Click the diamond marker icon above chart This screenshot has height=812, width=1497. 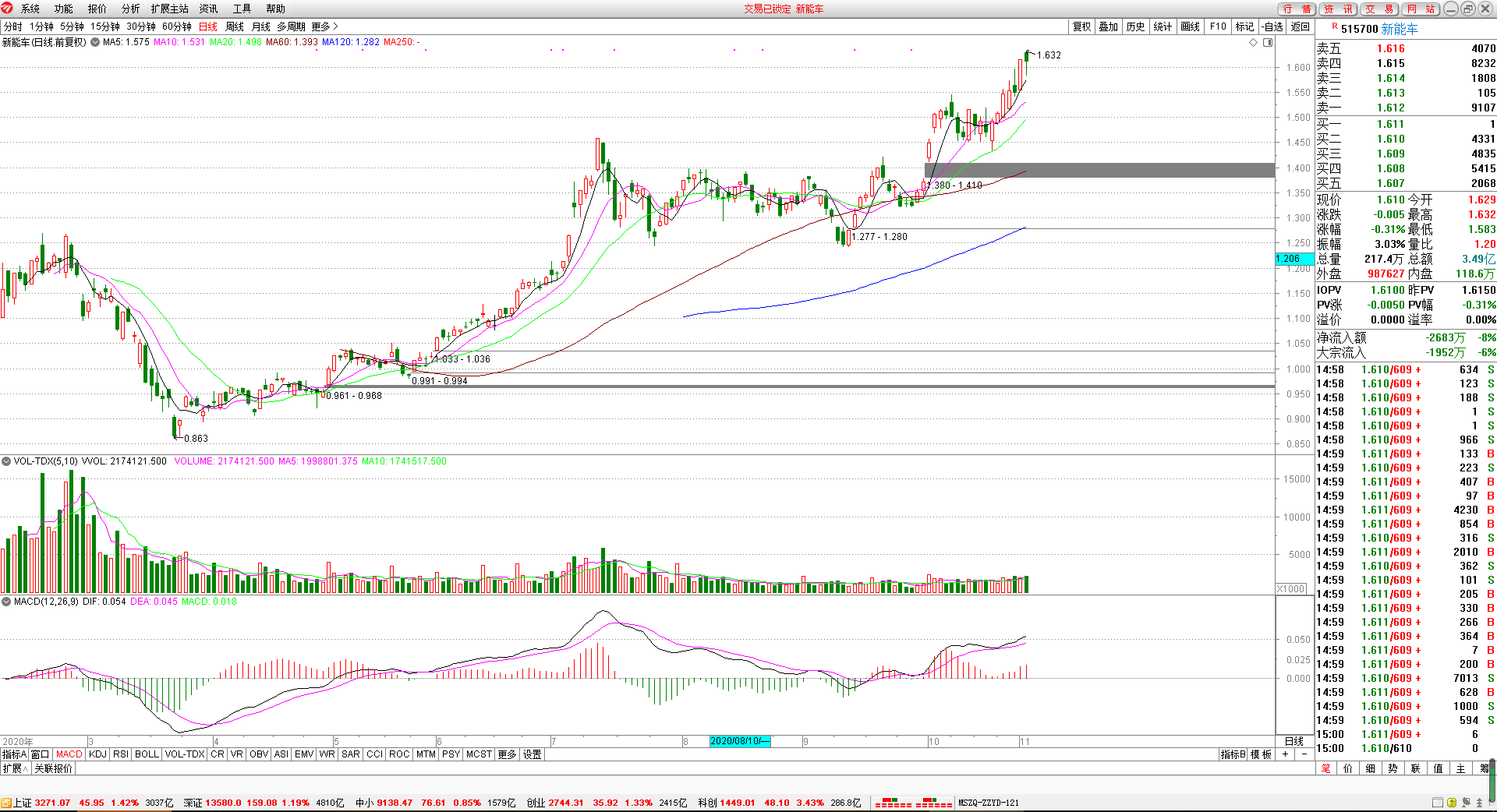(x=1254, y=43)
